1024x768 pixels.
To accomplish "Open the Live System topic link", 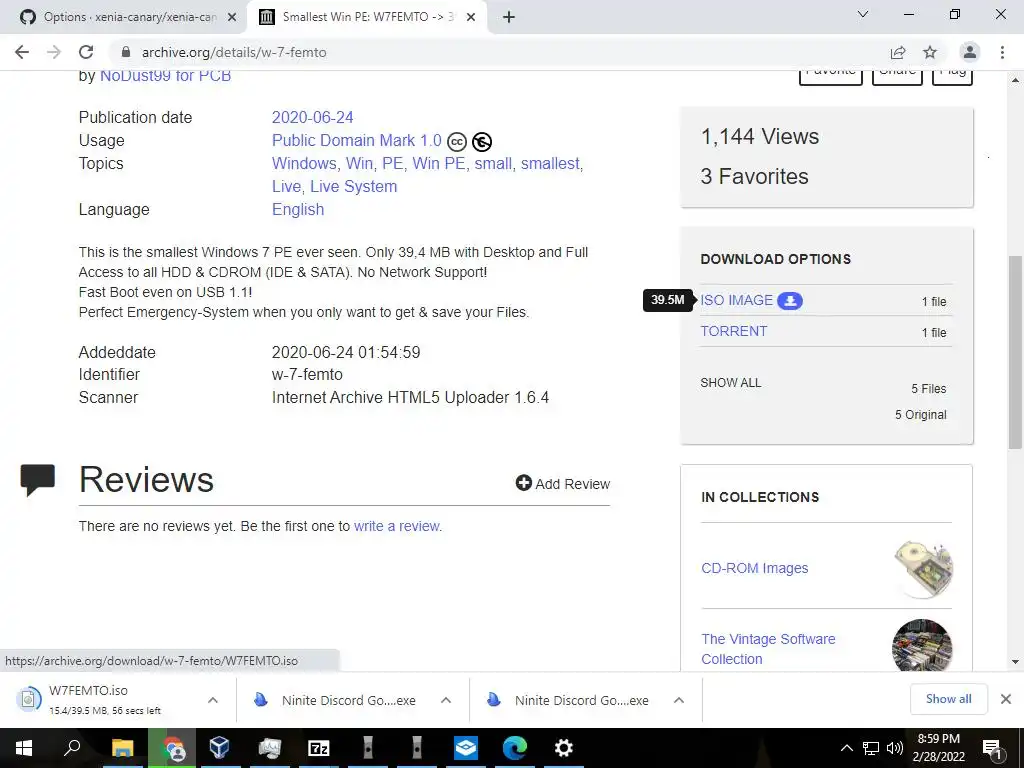I will point(353,186).
